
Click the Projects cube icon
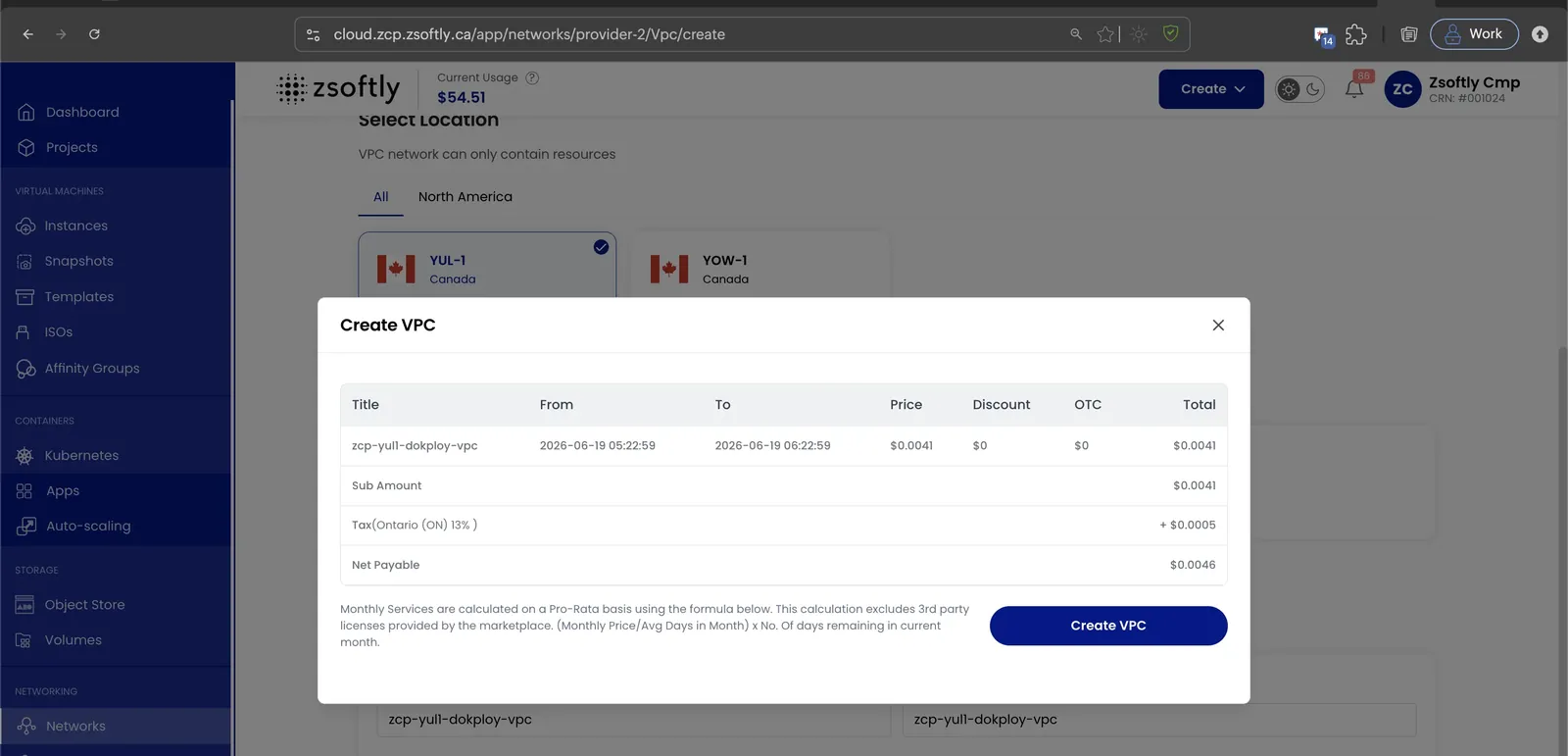[26, 148]
